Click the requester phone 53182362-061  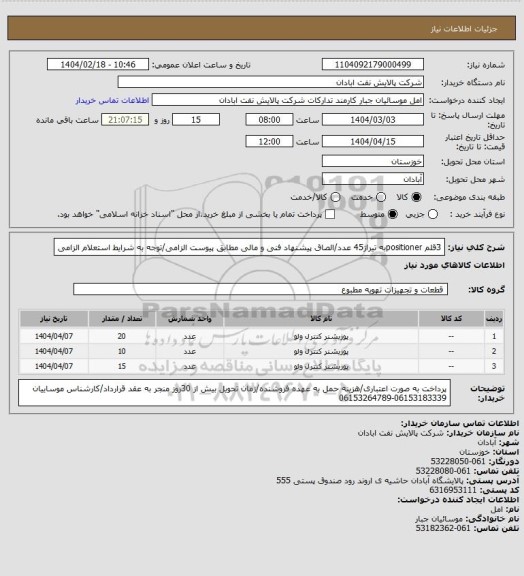(x=443, y=528)
